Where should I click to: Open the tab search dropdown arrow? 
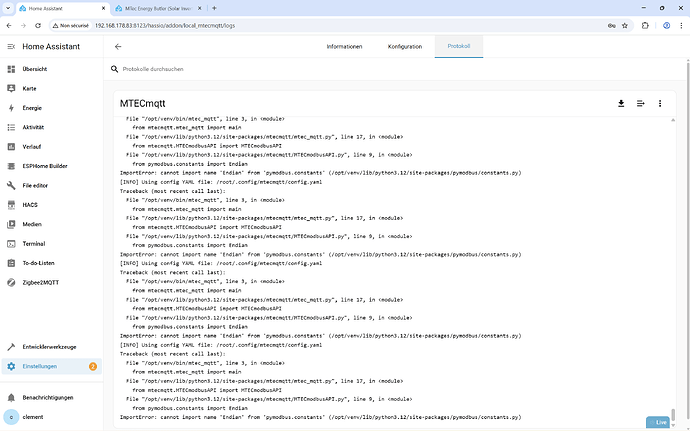(x=8, y=8)
